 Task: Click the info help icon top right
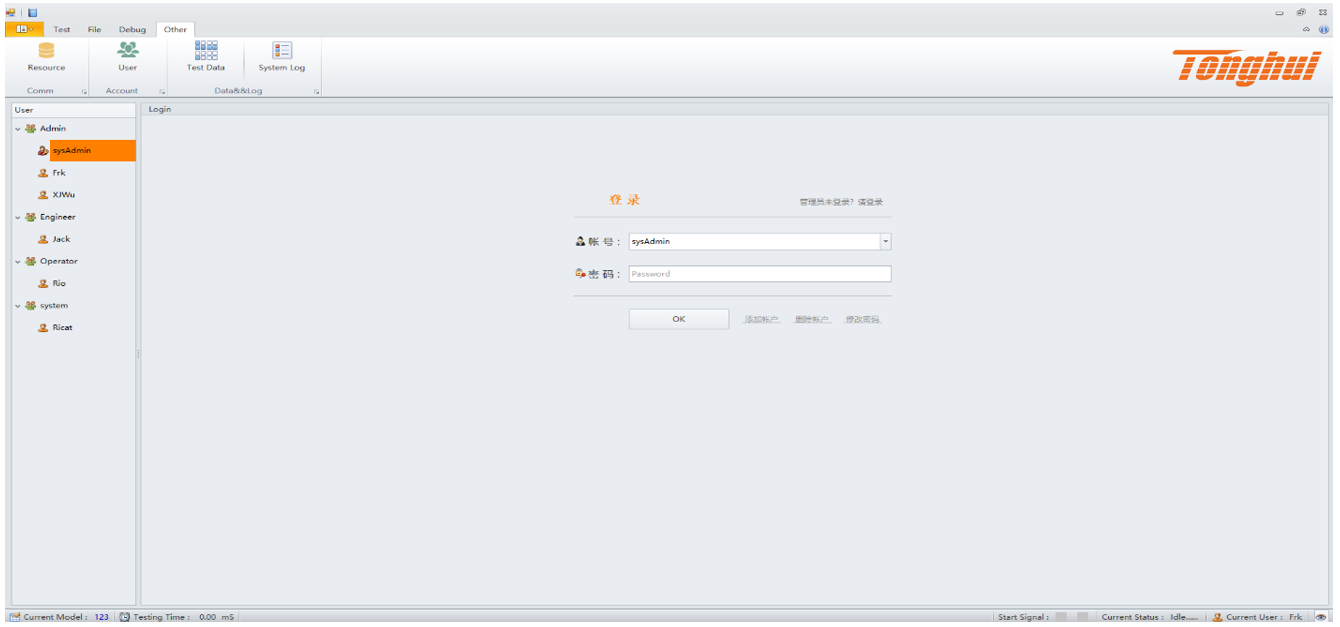point(1324,29)
